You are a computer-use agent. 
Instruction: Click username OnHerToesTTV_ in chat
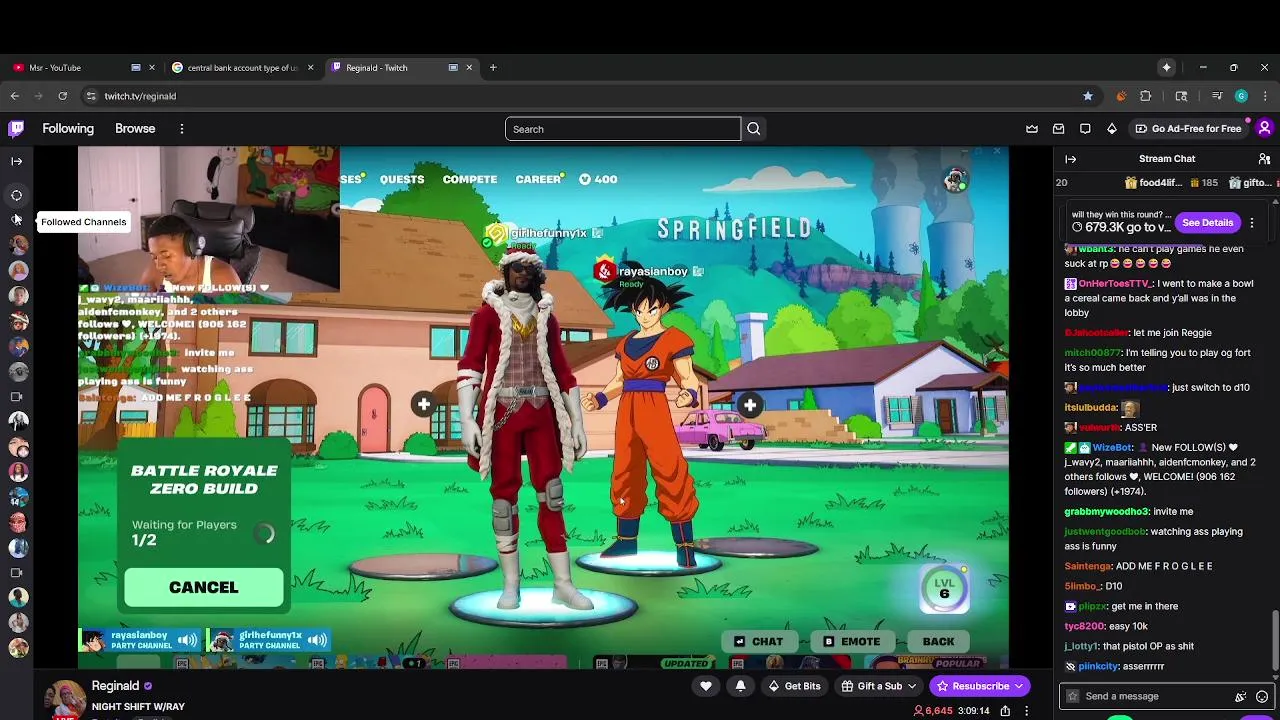point(1115,284)
